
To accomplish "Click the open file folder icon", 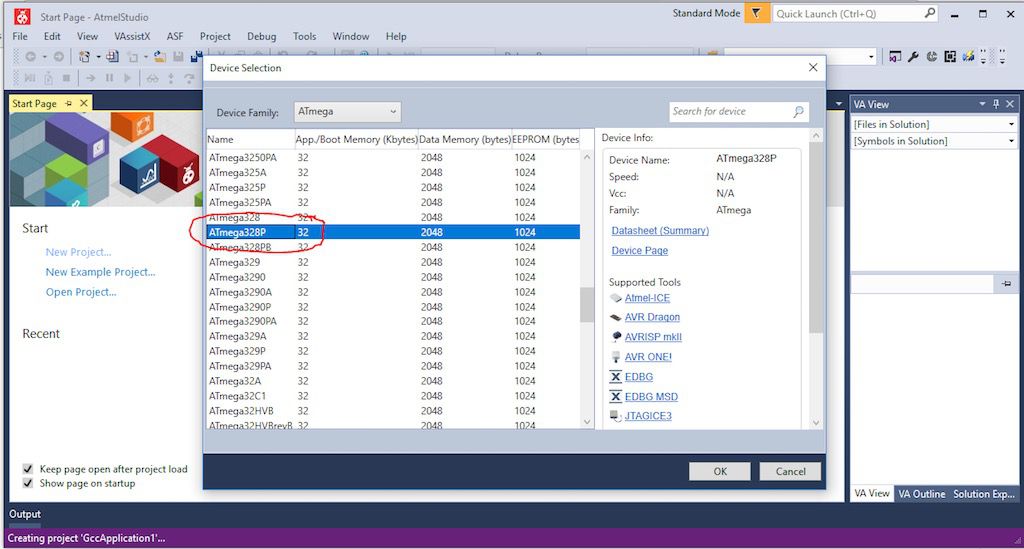I will (x=159, y=57).
